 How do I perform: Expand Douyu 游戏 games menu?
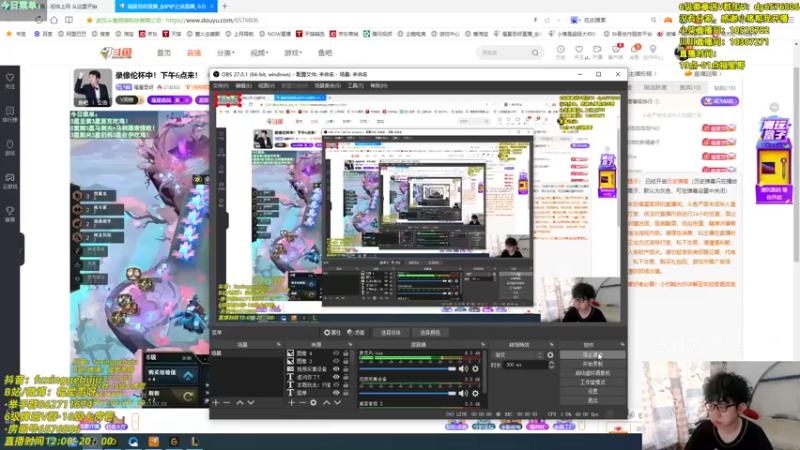pos(293,53)
